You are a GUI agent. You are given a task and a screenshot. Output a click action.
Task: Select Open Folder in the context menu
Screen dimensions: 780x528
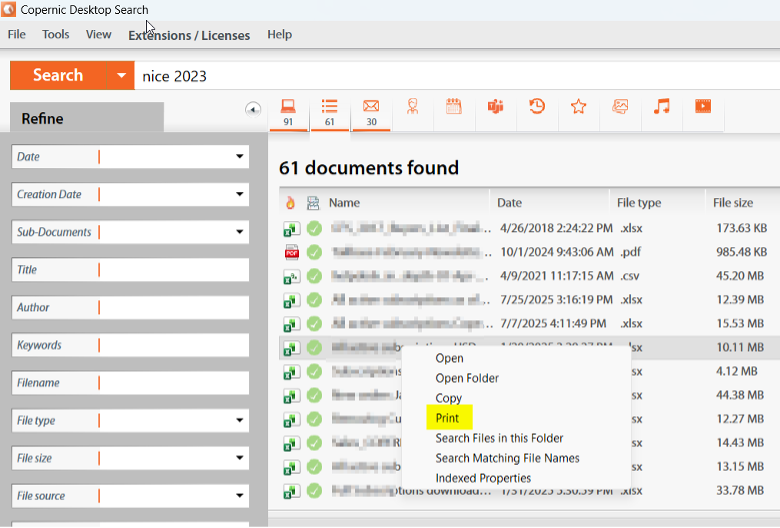[467, 378]
